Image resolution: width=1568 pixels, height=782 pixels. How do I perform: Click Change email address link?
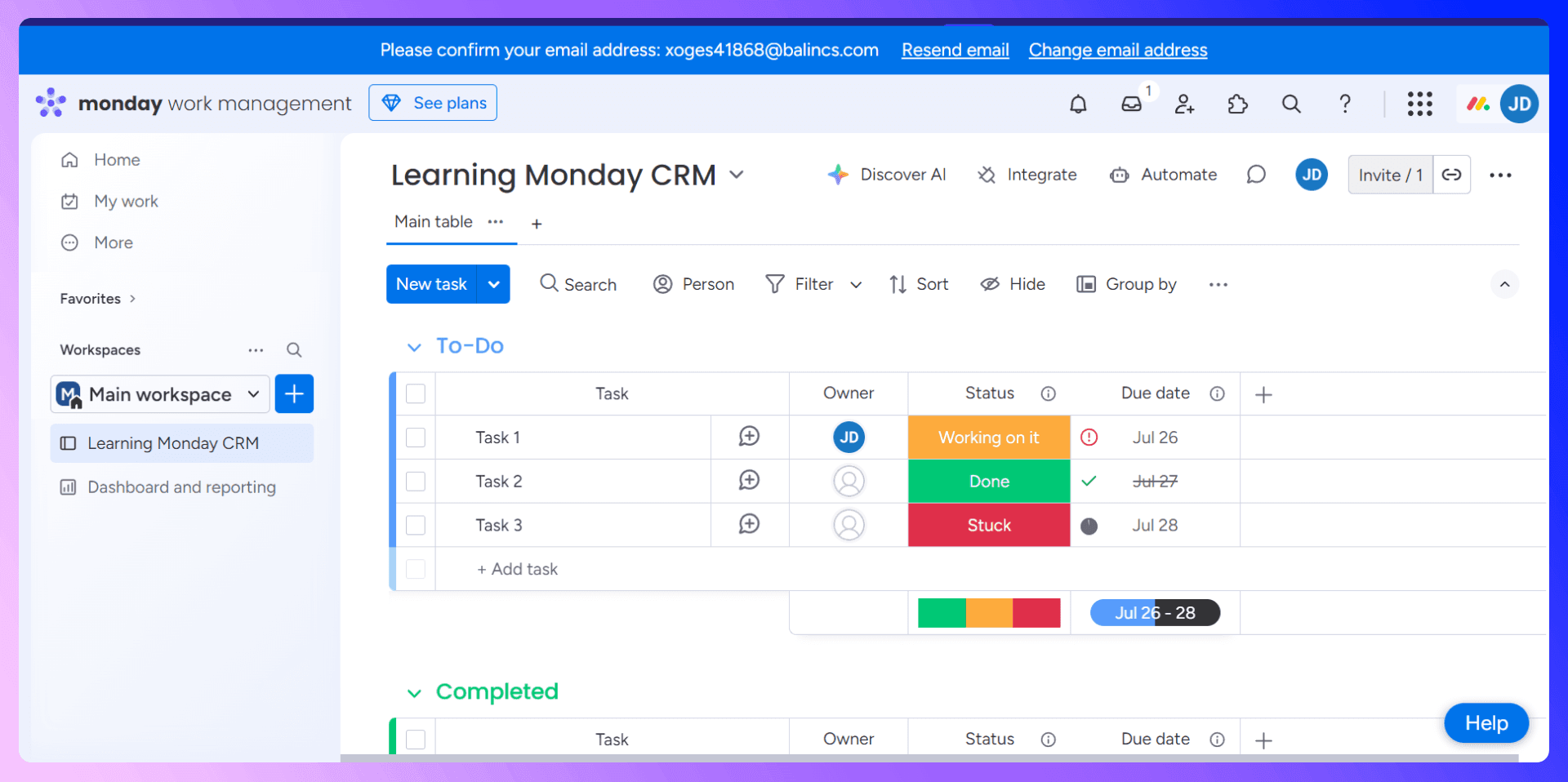(x=1118, y=50)
